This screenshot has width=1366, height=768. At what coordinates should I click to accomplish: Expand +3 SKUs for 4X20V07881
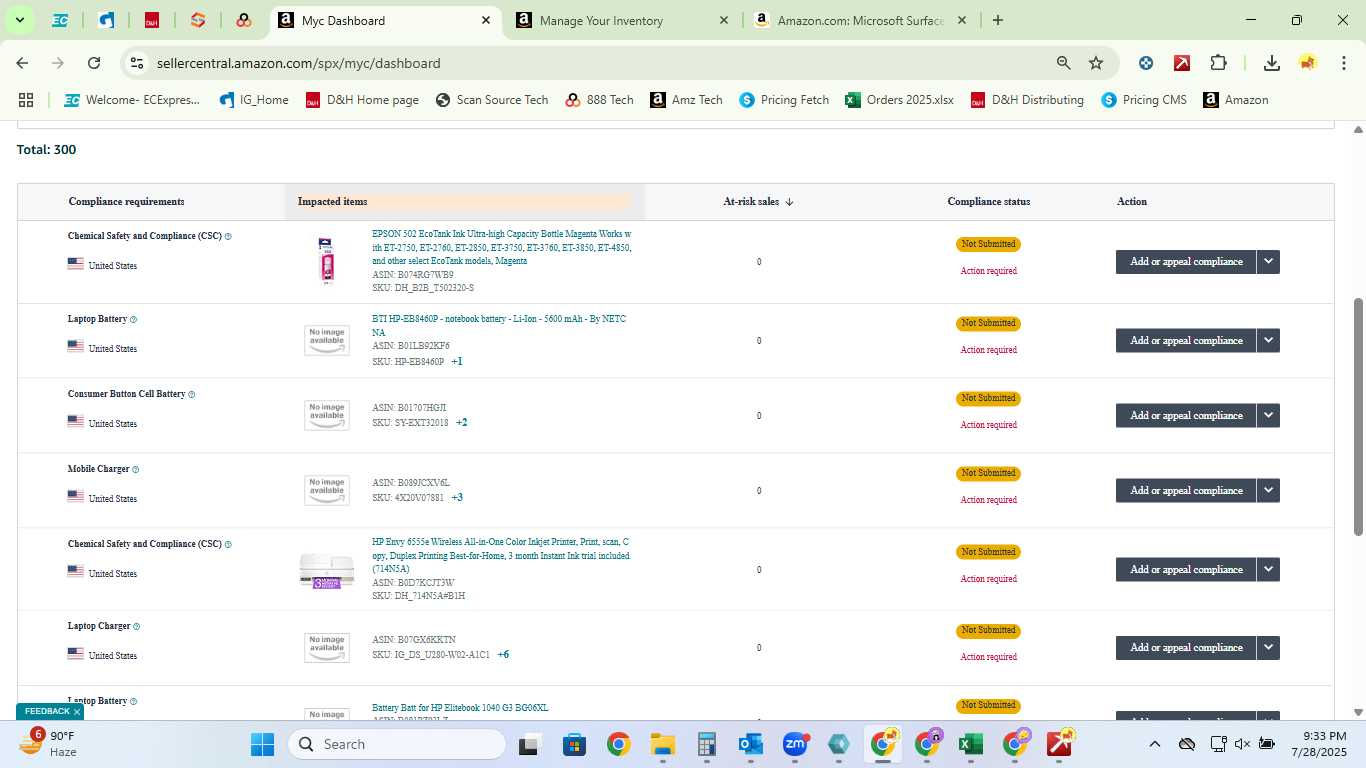(457, 498)
